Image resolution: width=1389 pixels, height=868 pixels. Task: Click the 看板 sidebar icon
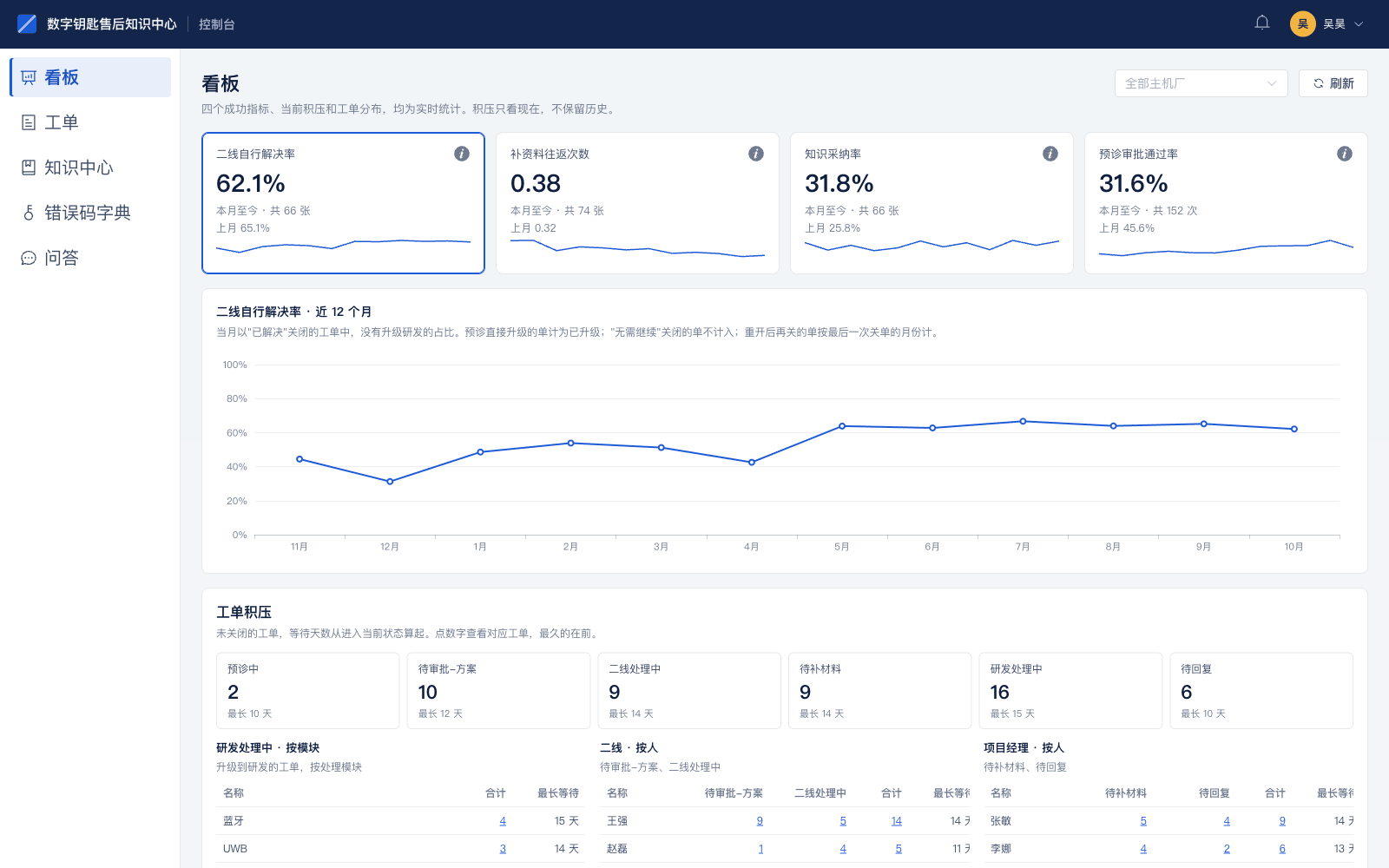[x=29, y=77]
